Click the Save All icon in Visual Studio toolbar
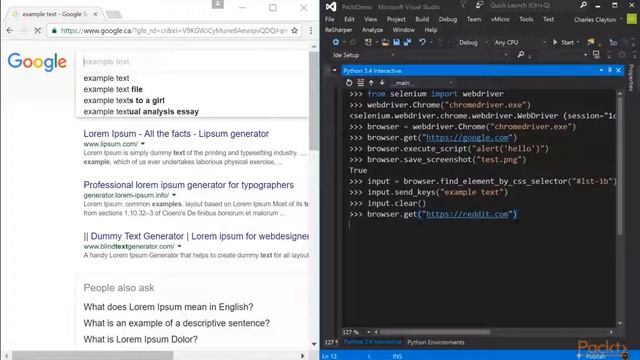 (x=407, y=42)
